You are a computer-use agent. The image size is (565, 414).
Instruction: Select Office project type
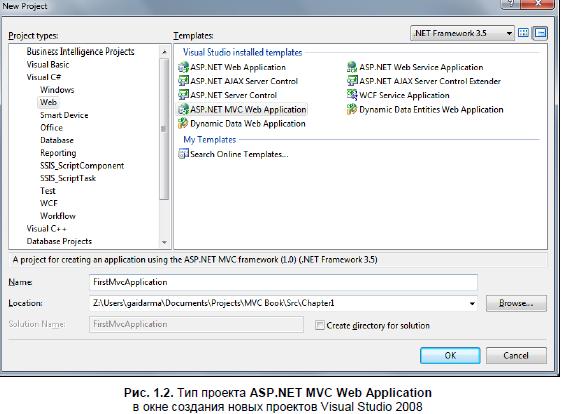(52, 128)
